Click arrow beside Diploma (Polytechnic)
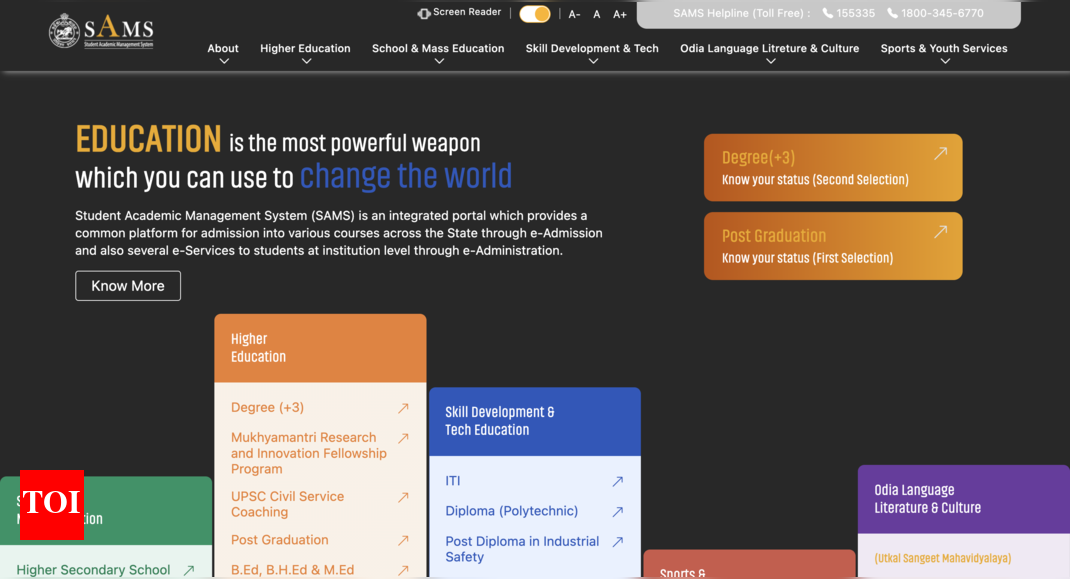The image size is (1070, 579). (618, 511)
